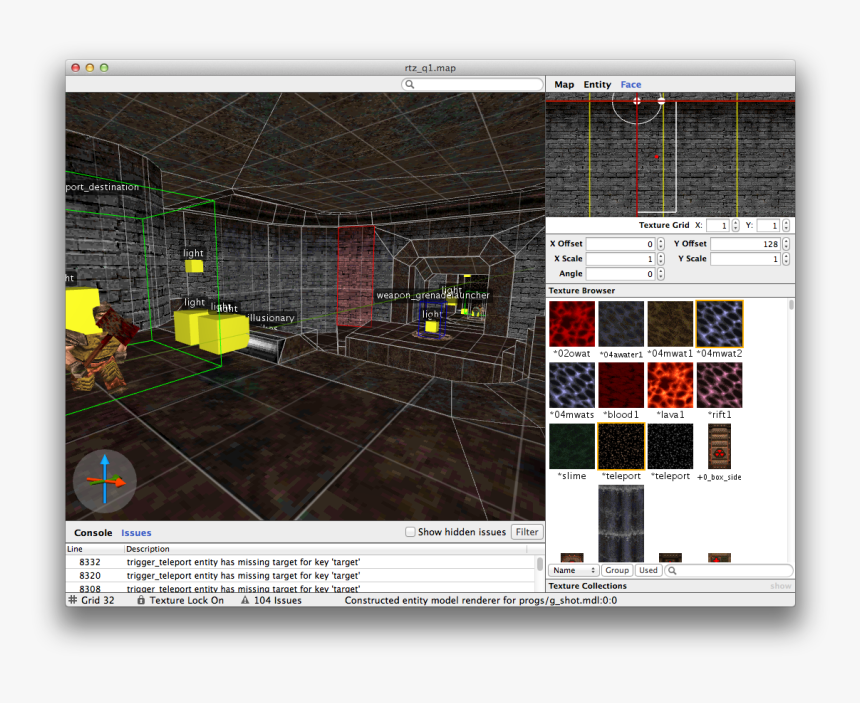Select the *rift1 texture
The image size is (860, 703).
[720, 385]
